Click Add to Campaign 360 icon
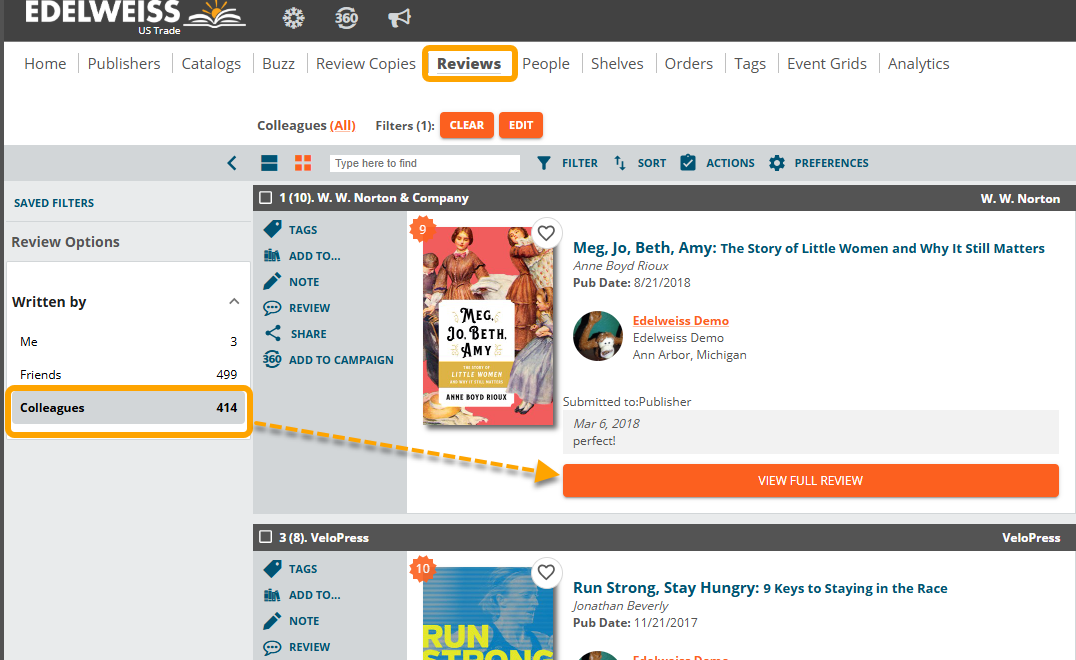 click(272, 360)
